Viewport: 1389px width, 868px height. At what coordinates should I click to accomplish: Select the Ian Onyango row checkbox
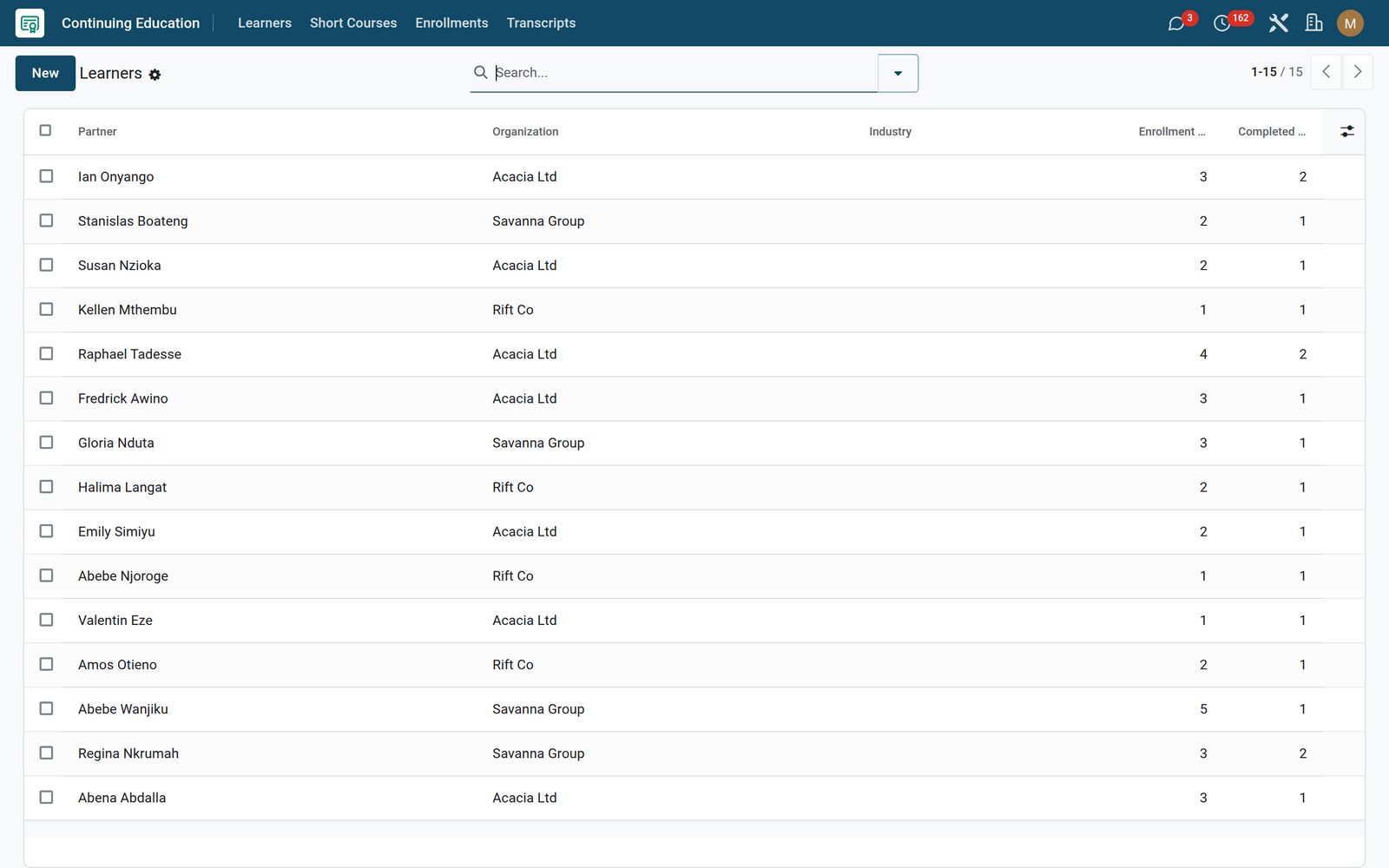click(x=46, y=176)
